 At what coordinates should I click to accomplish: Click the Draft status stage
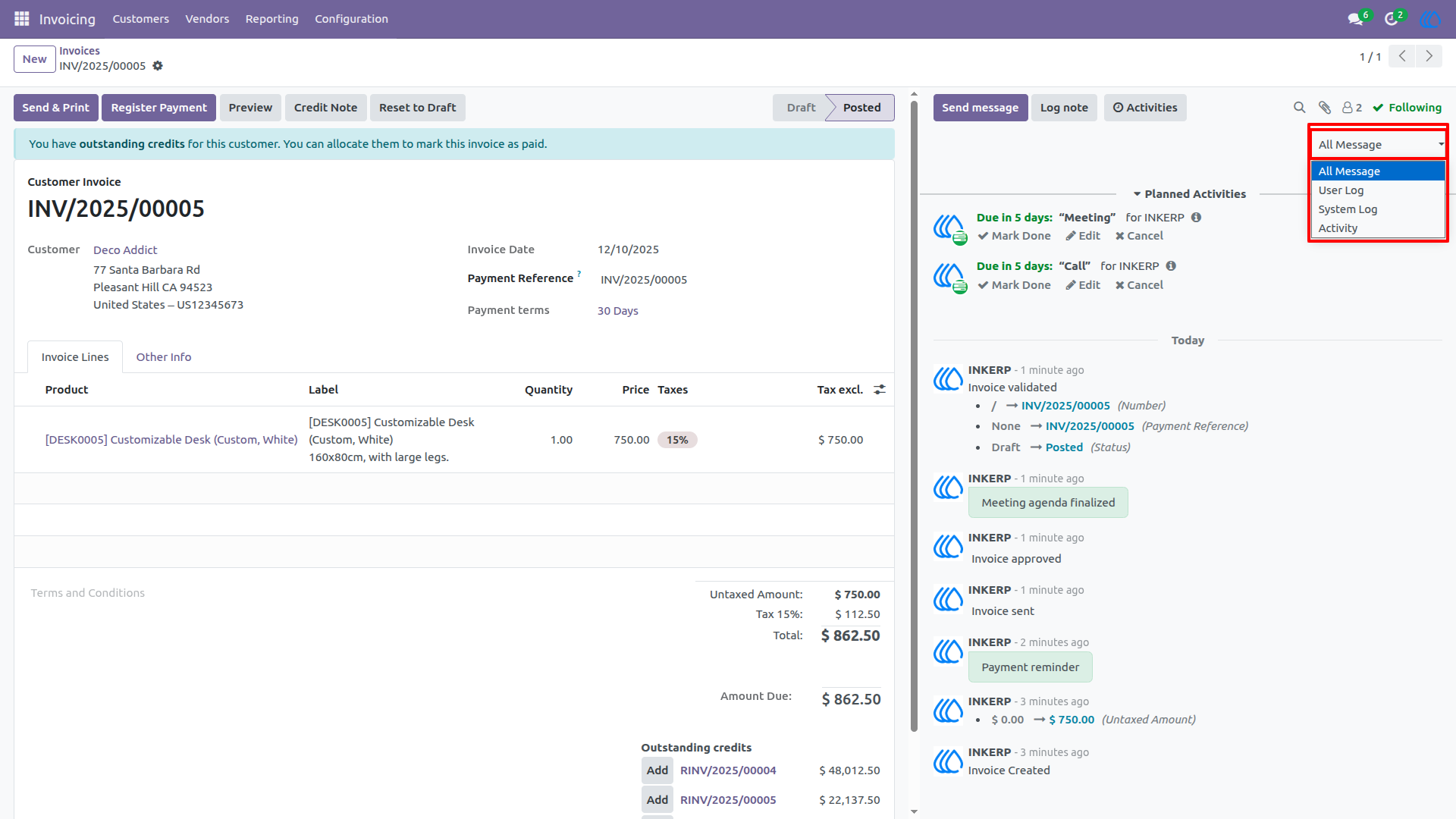click(801, 108)
